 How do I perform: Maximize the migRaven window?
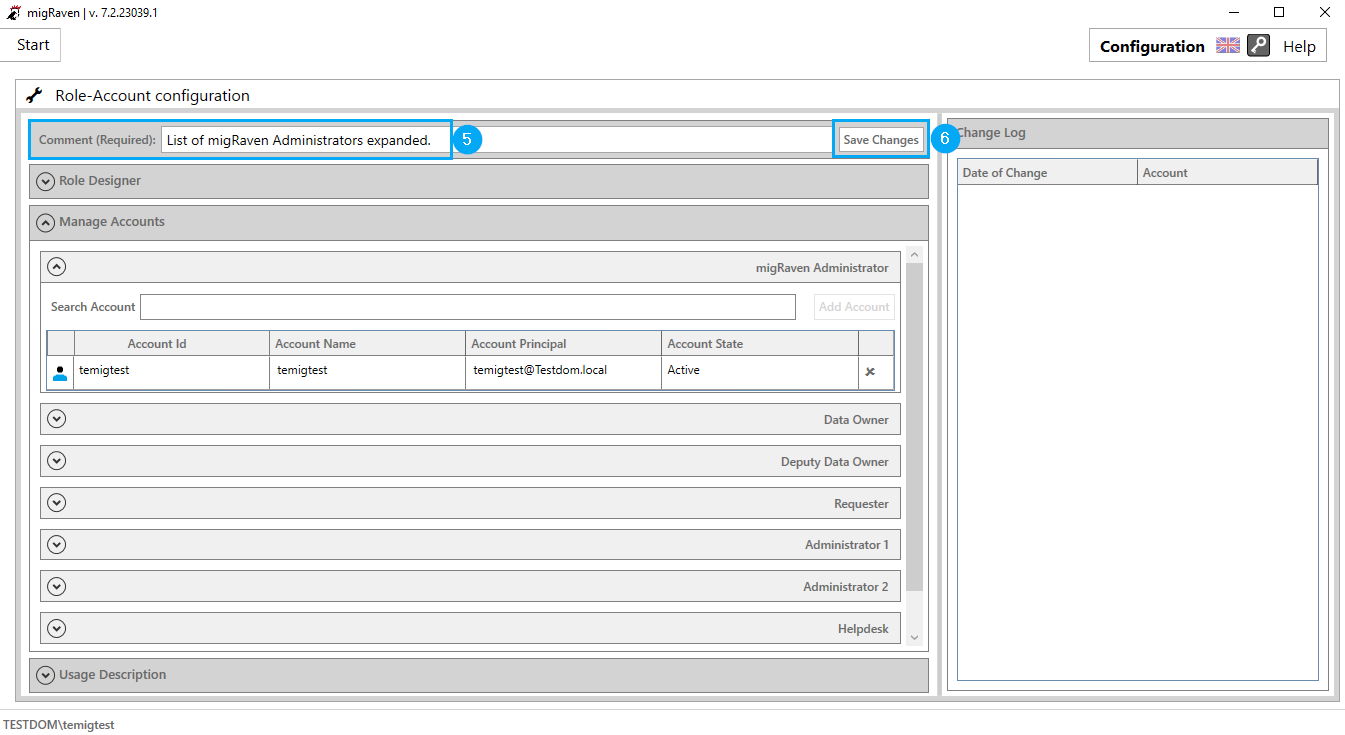[1279, 13]
